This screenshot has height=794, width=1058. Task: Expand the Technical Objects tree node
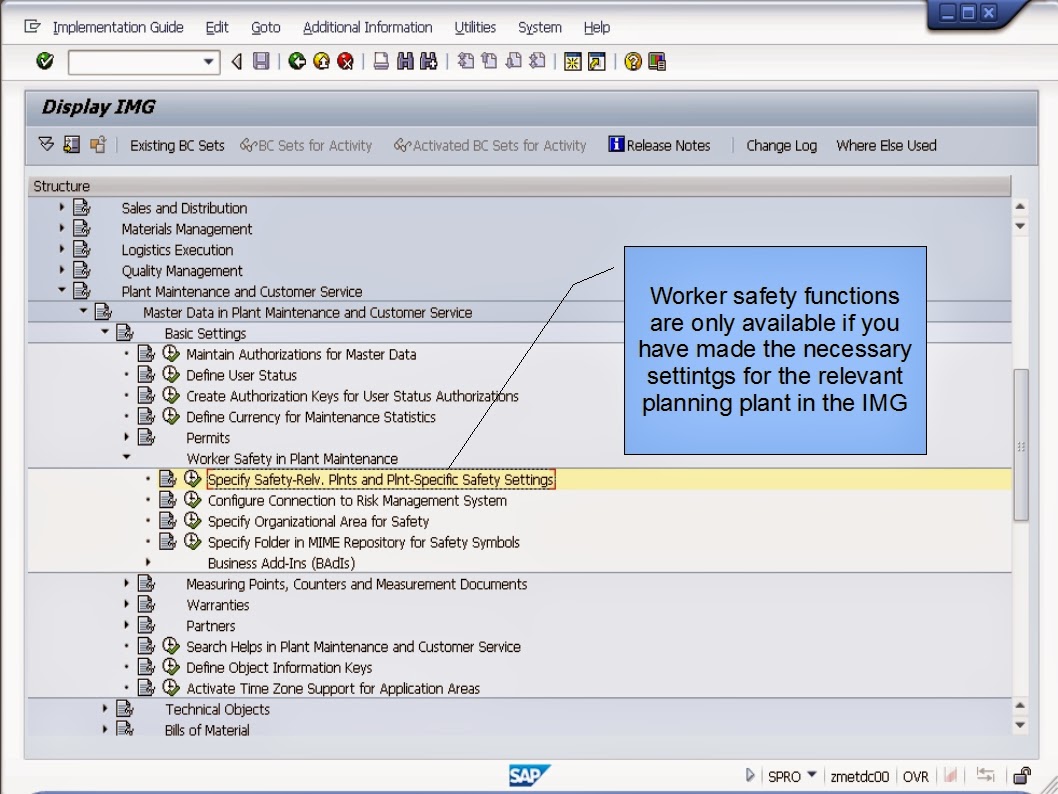(105, 709)
